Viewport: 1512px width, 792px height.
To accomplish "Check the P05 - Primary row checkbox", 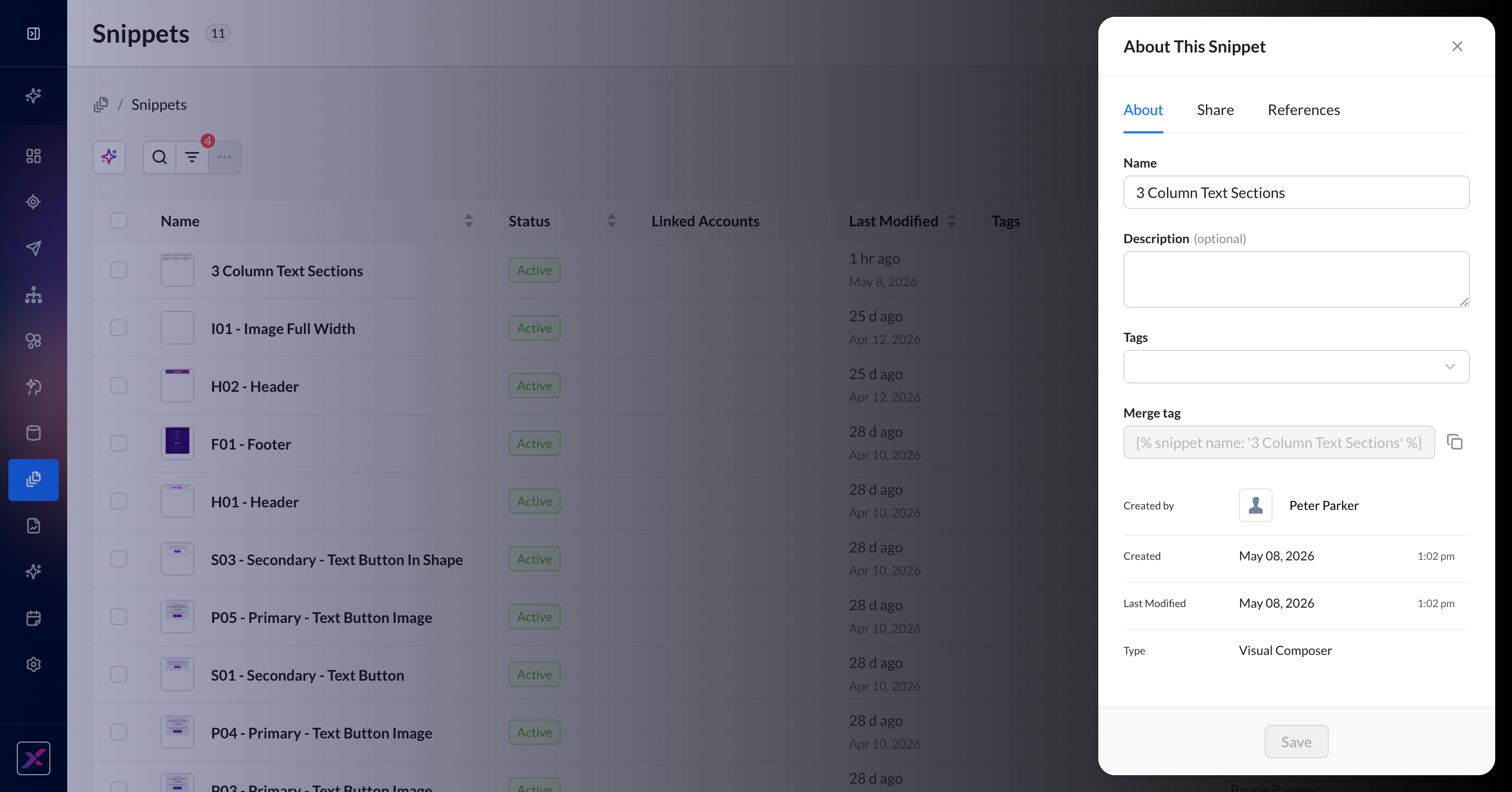I will click(119, 617).
